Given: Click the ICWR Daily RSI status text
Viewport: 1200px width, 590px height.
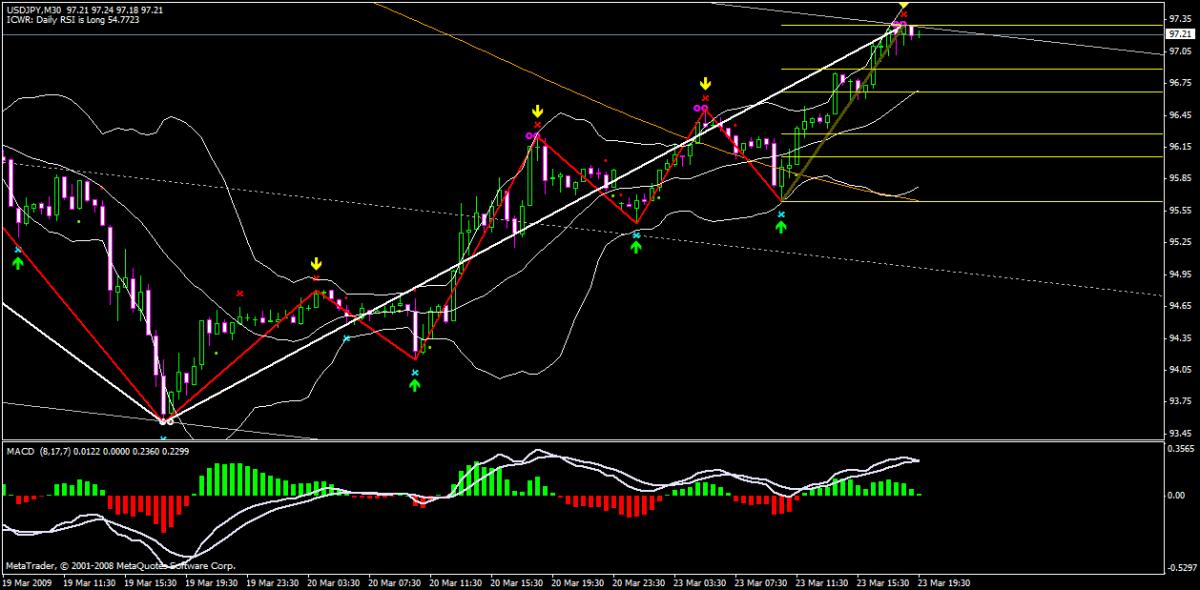Looking at the screenshot, I should click(72, 19).
